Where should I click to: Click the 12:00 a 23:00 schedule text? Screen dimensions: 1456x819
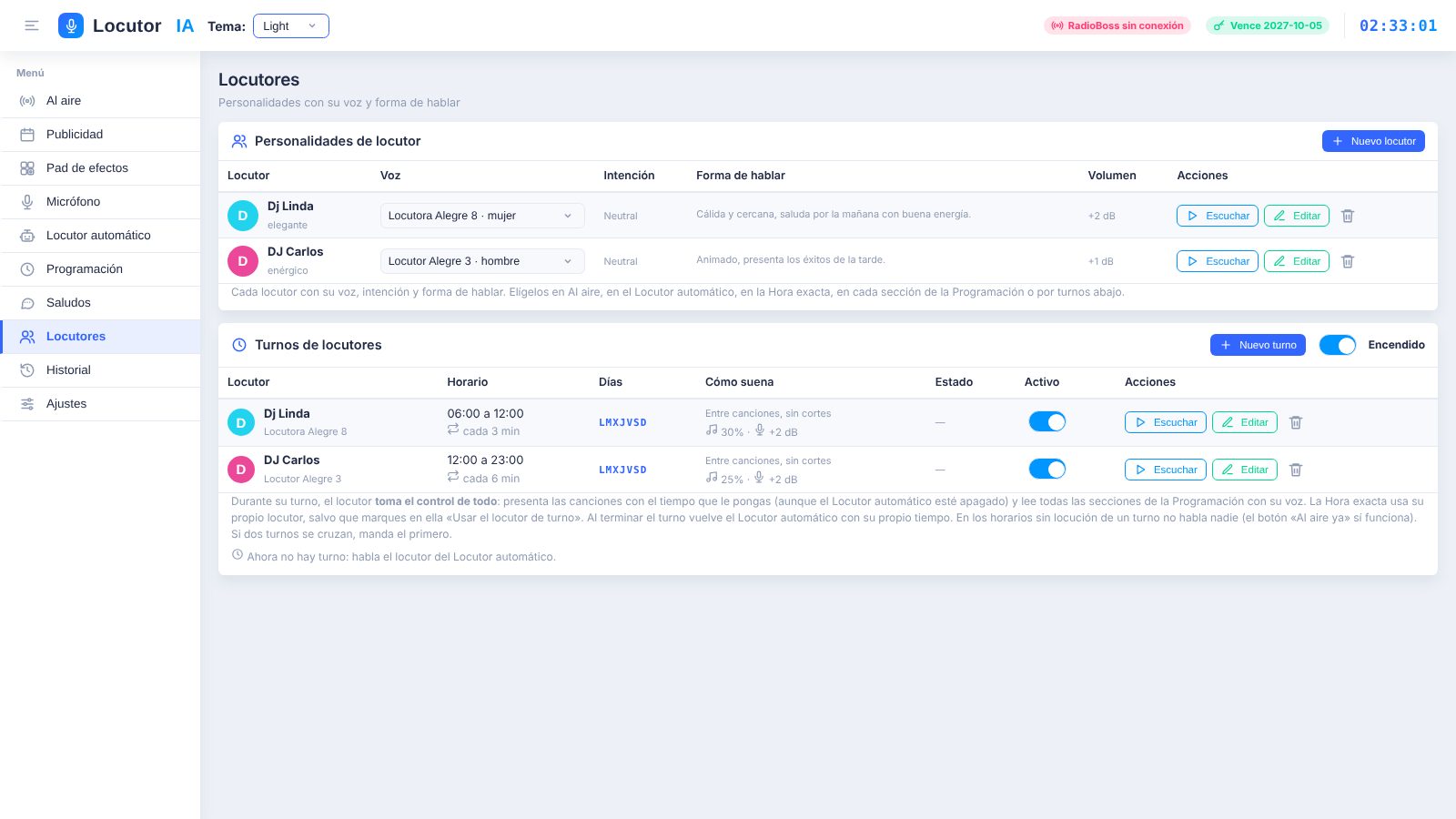pos(485,460)
